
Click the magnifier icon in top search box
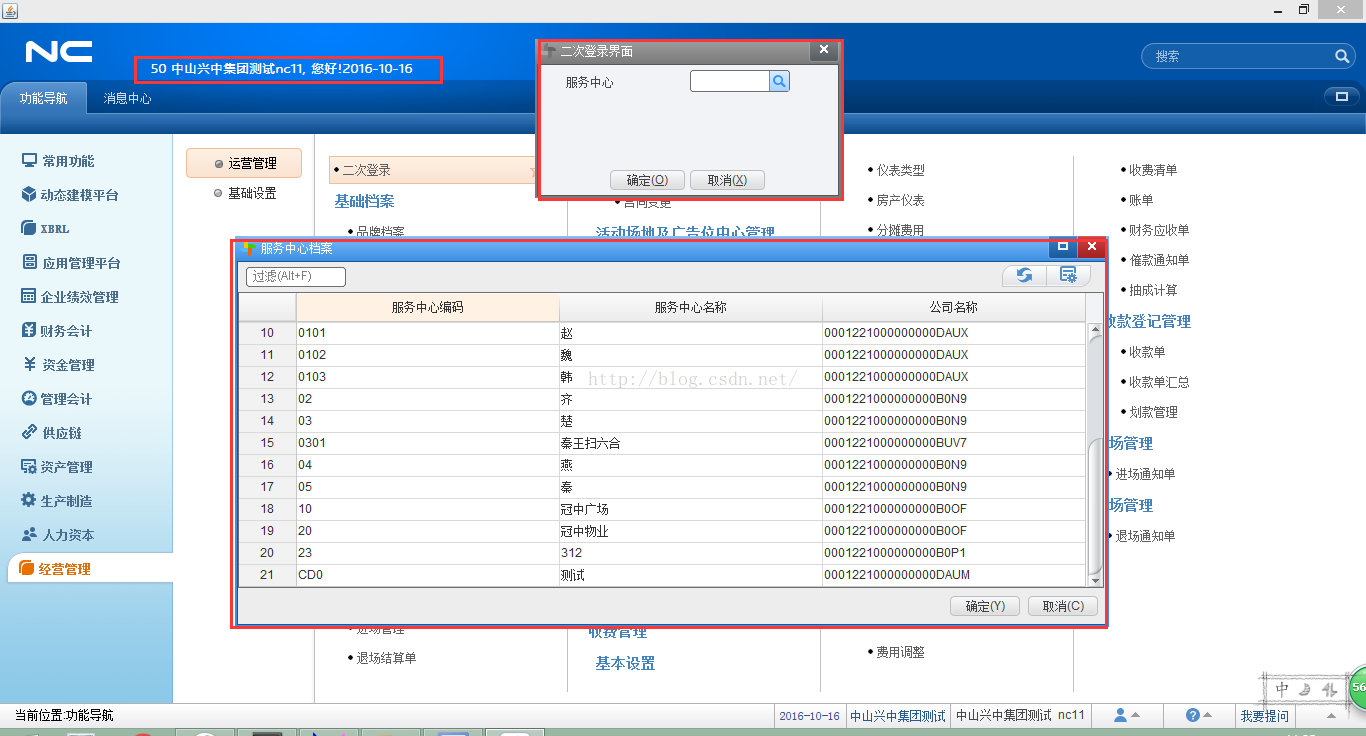click(1342, 57)
